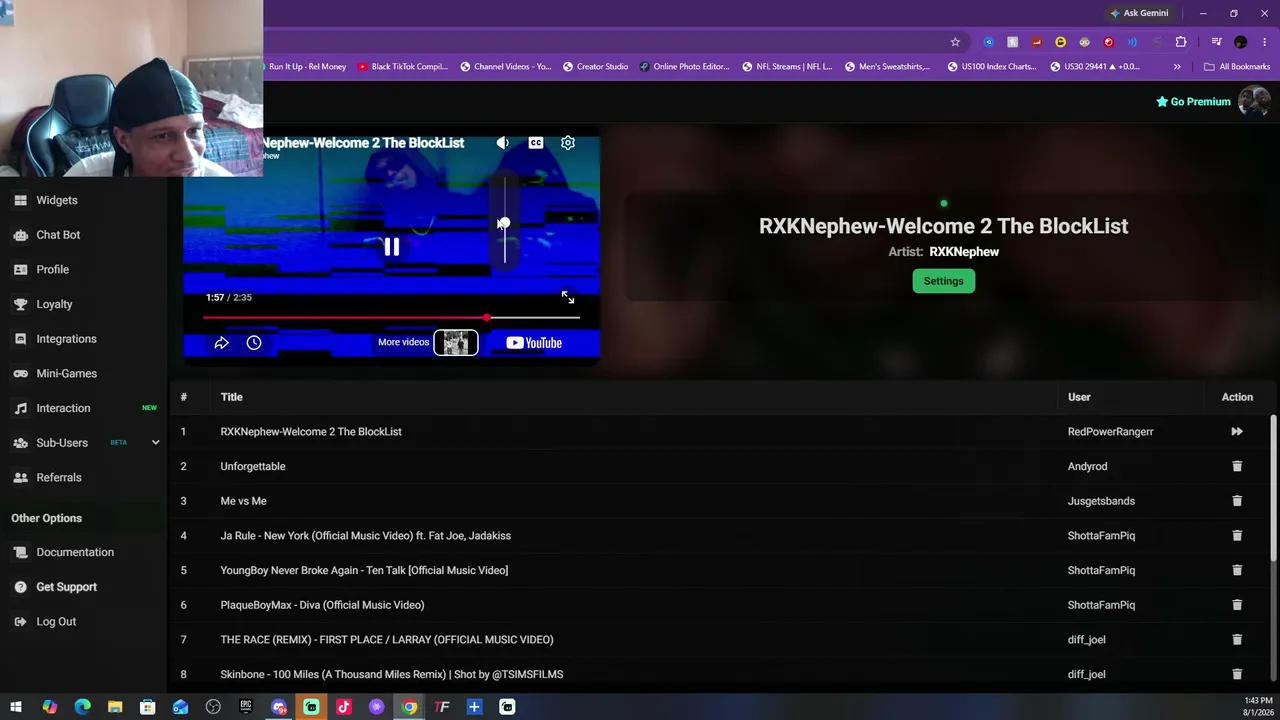Open the Creator Studio bookmark
The image size is (1280, 720).
click(x=596, y=67)
